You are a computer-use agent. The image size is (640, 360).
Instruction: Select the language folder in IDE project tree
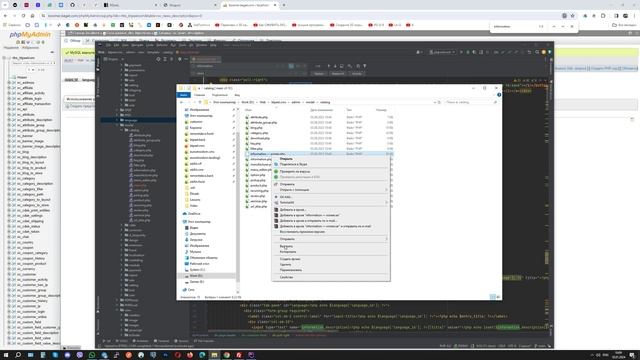[131, 120]
